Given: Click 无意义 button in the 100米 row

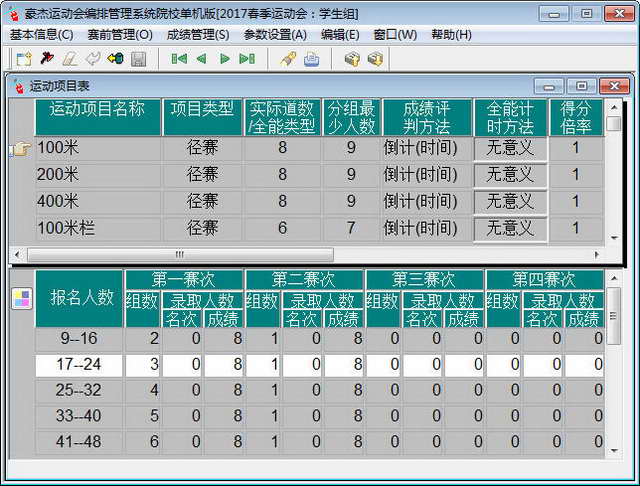Looking at the screenshot, I should click(x=510, y=148).
